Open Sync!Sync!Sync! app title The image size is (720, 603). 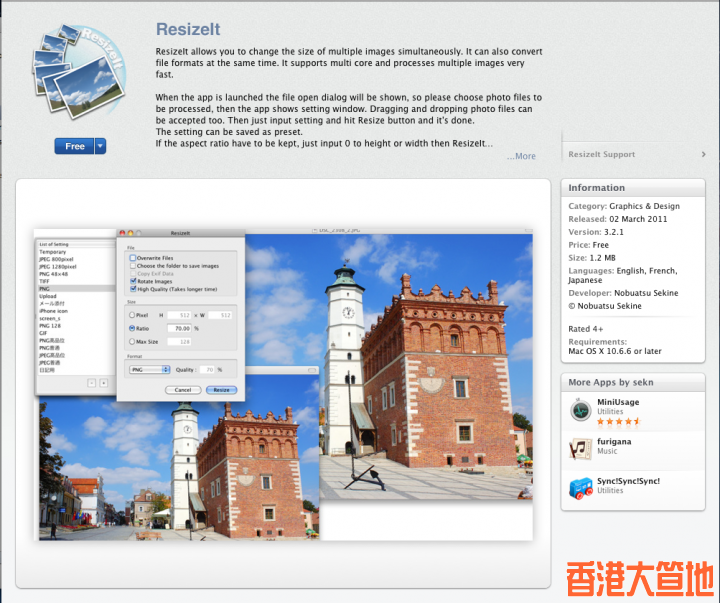(628, 481)
